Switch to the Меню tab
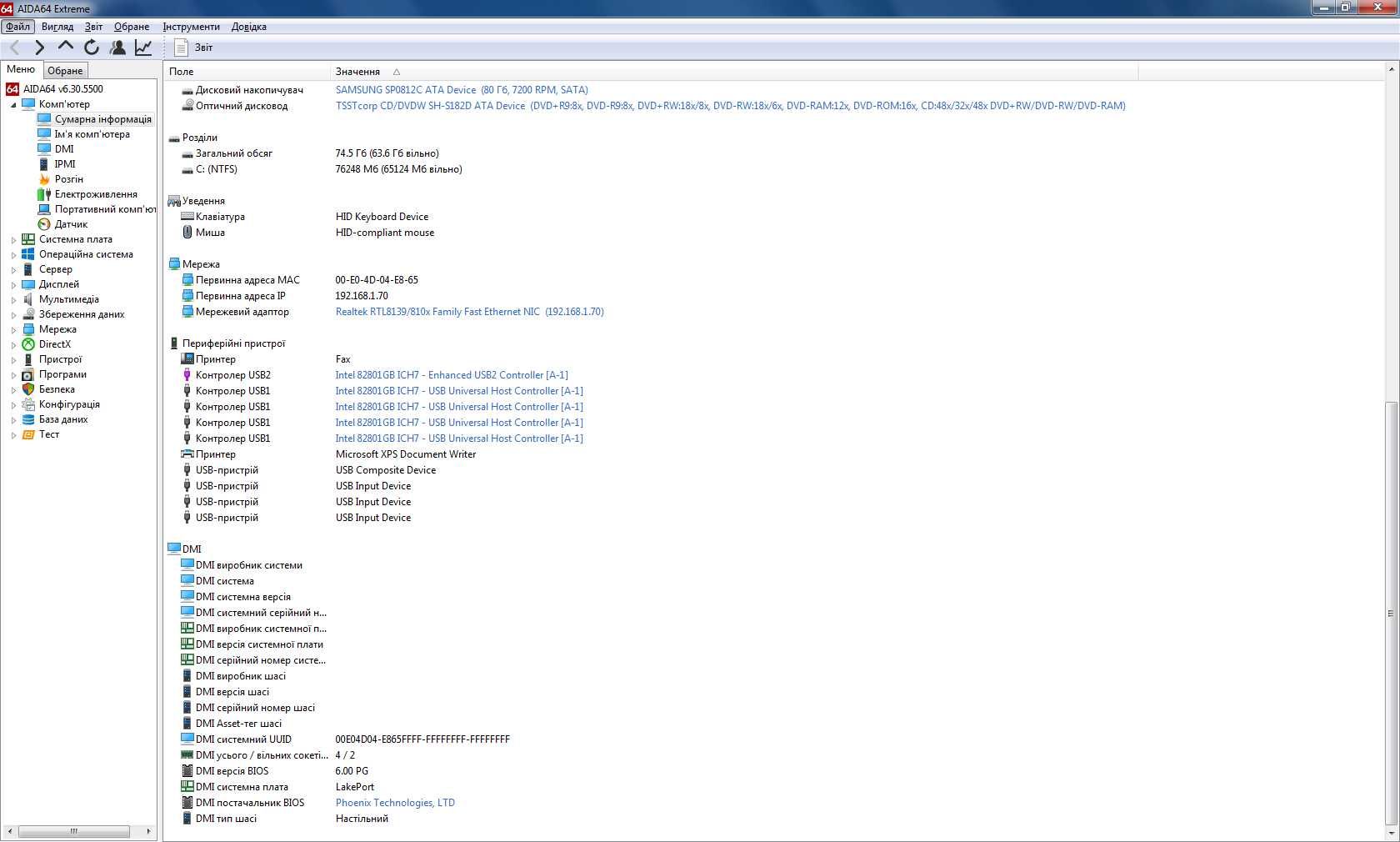 [21, 69]
